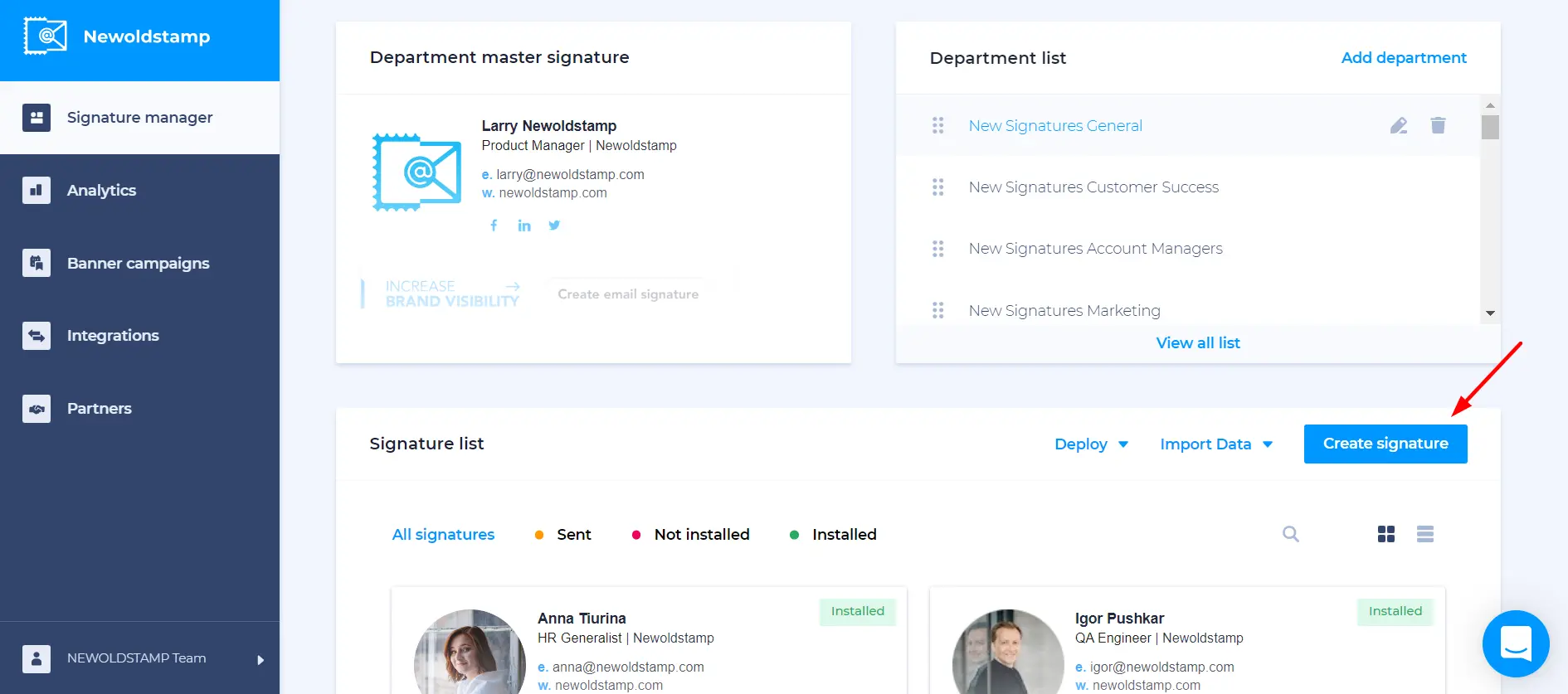Filter signatures by Sent
The height and width of the screenshot is (694, 1568).
[563, 535]
